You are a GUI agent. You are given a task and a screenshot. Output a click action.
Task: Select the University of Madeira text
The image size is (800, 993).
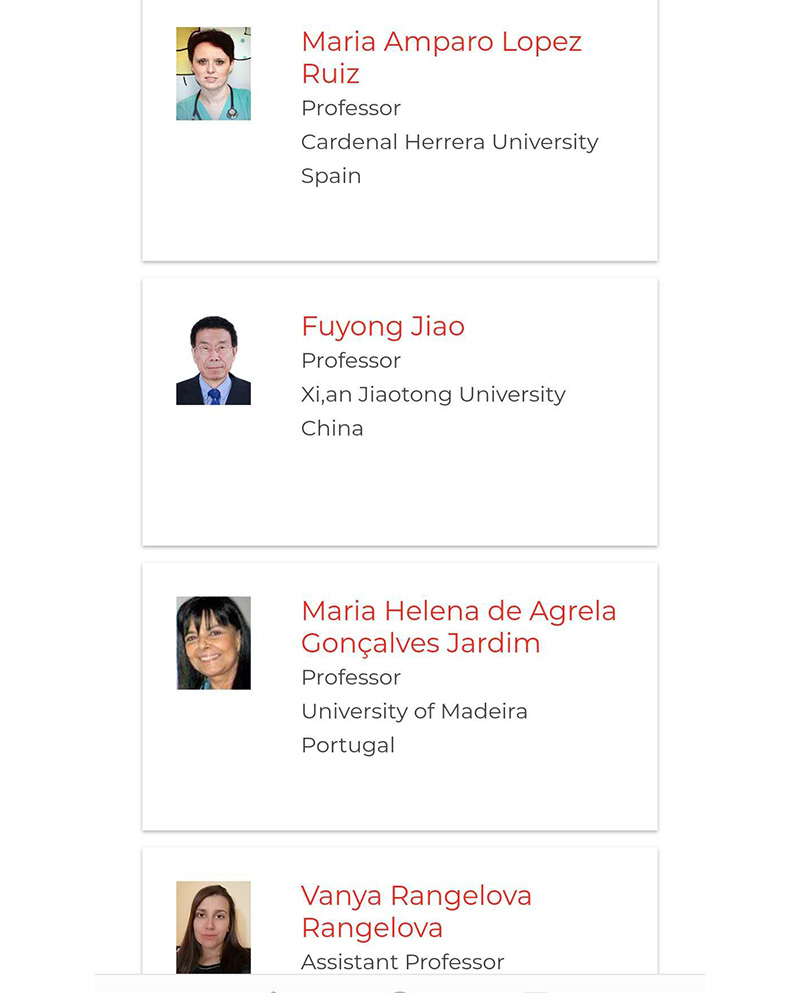coord(414,711)
